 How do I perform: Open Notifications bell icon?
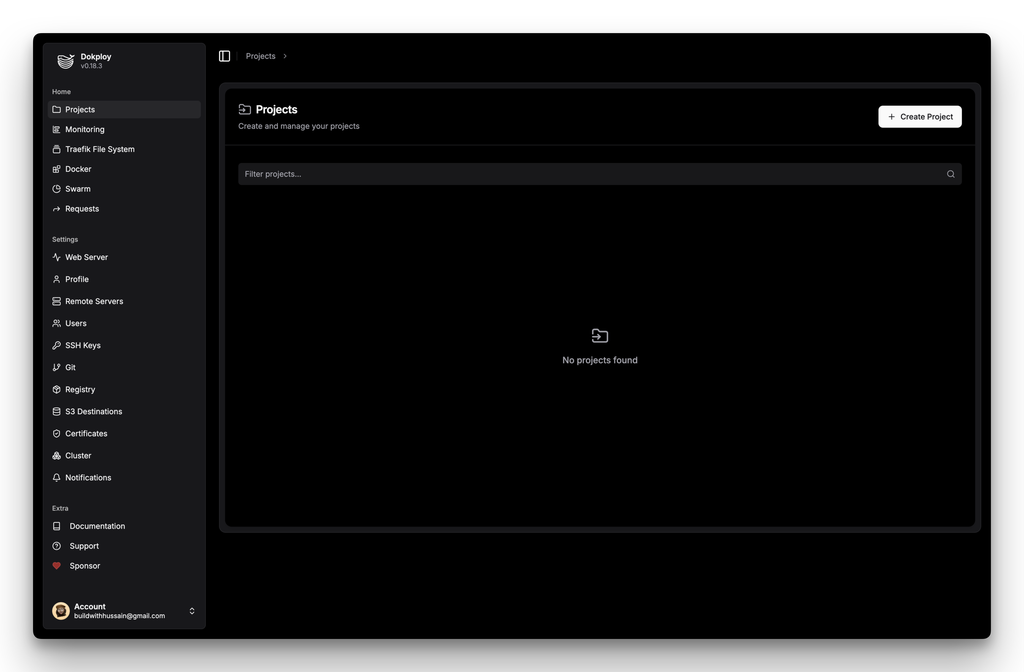click(56, 477)
